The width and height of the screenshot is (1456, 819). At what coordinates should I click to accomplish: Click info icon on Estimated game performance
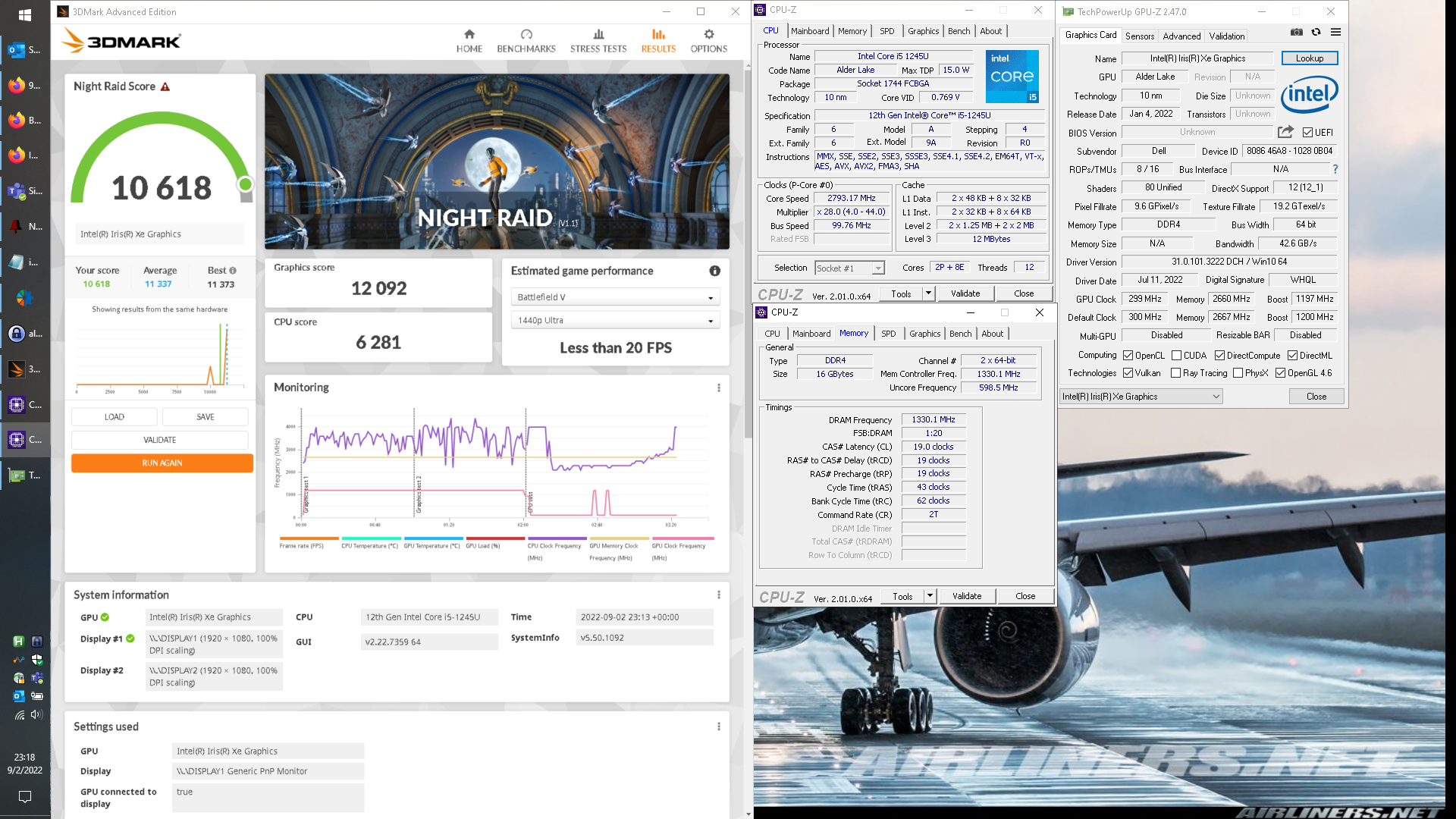[714, 271]
